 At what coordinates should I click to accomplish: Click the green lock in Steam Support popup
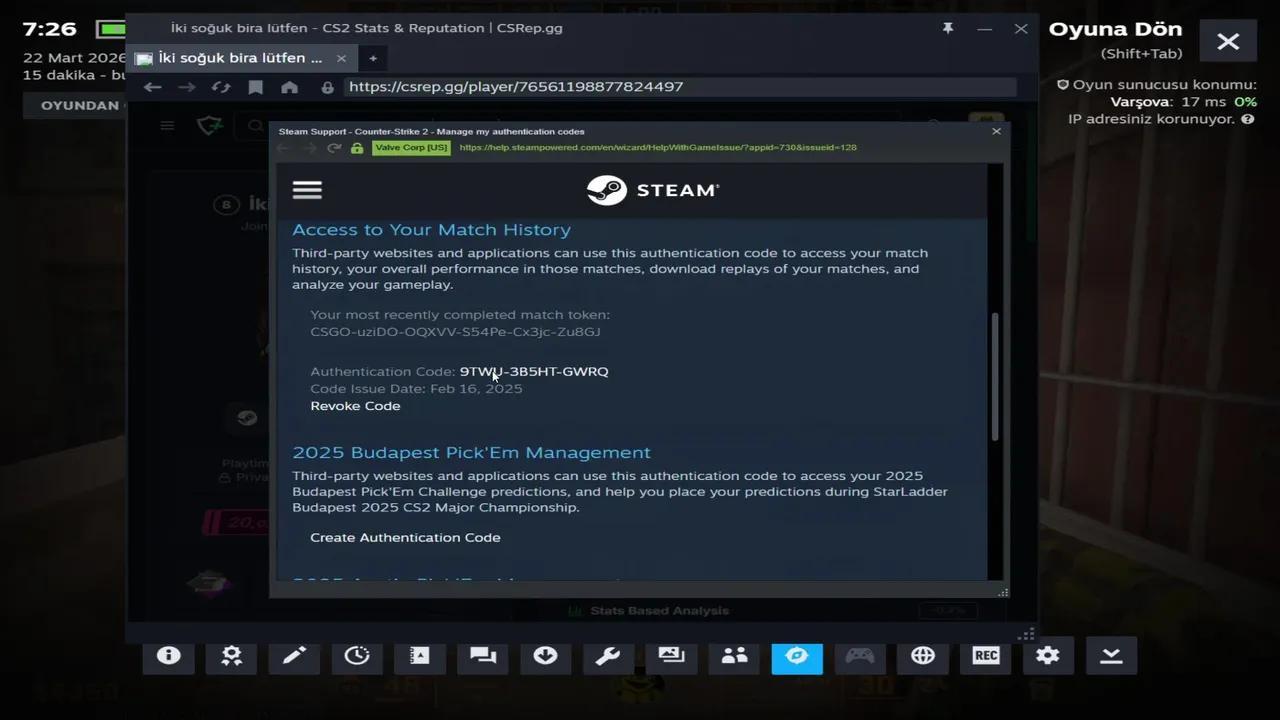357,148
